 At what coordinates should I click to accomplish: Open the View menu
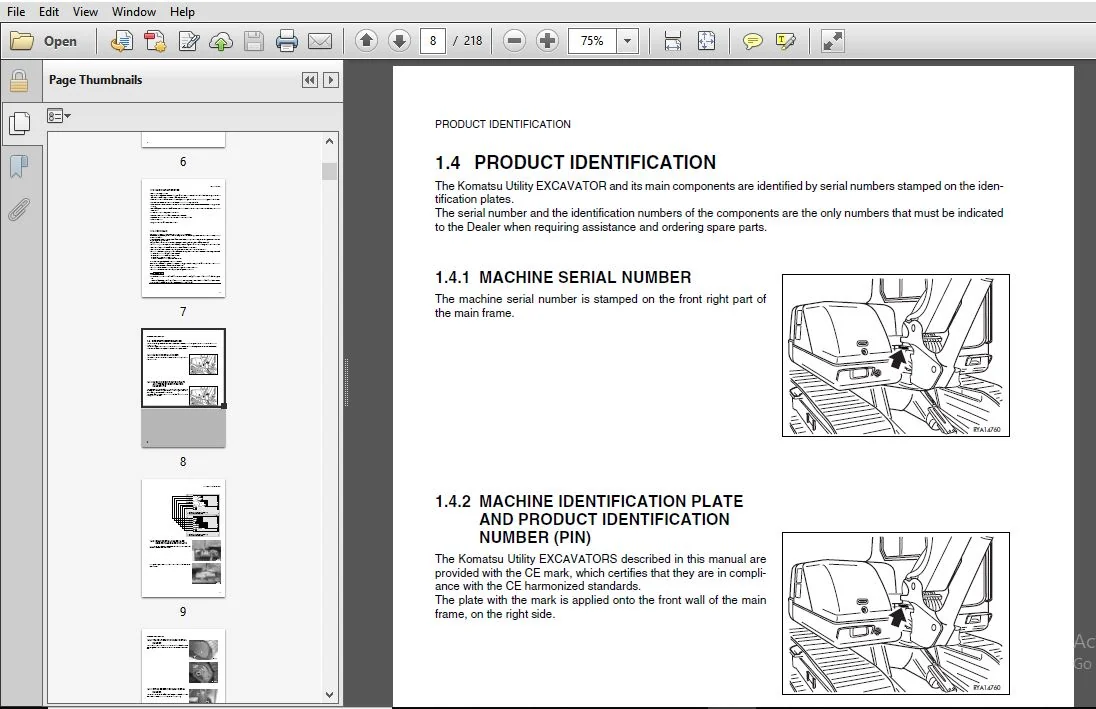tap(85, 12)
